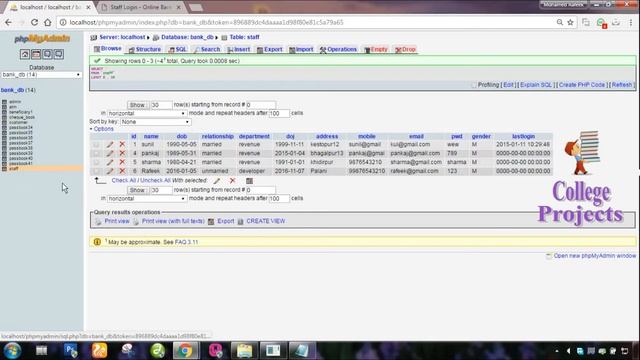
Task: Click the upper starting record number field
Action: pyautogui.click(x=261, y=105)
